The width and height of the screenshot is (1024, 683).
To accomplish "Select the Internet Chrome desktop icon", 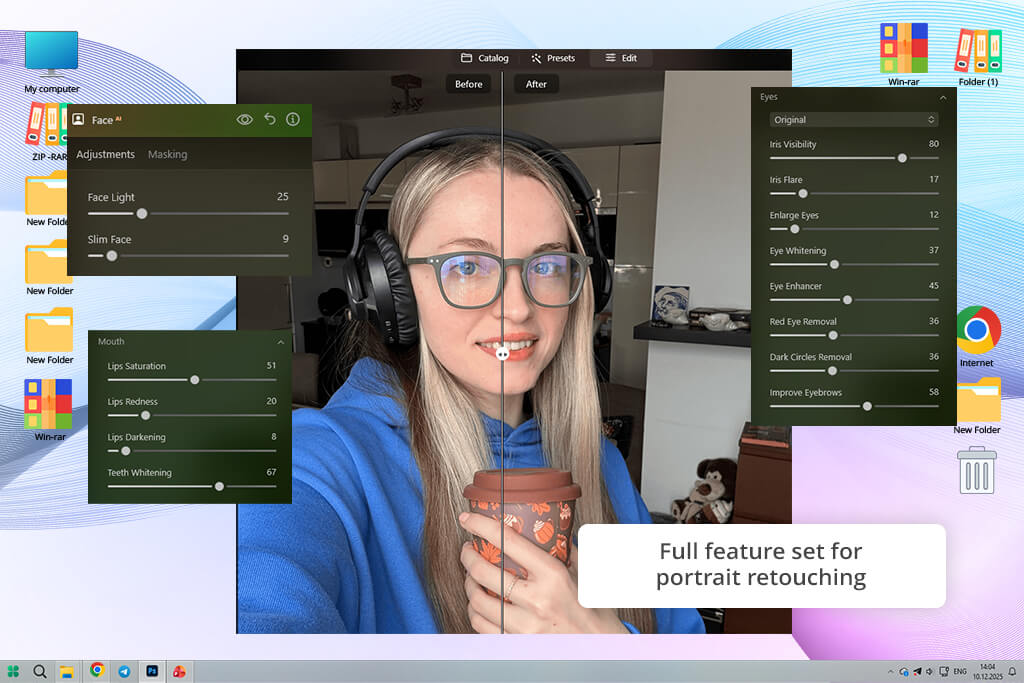I will click(977, 336).
